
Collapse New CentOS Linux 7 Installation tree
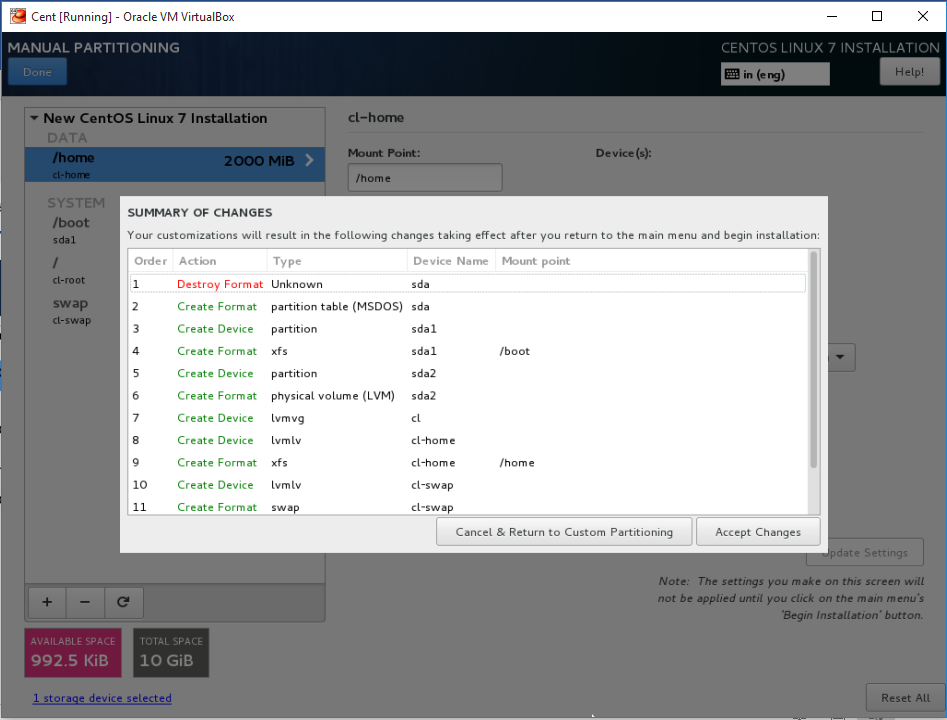[x=34, y=118]
